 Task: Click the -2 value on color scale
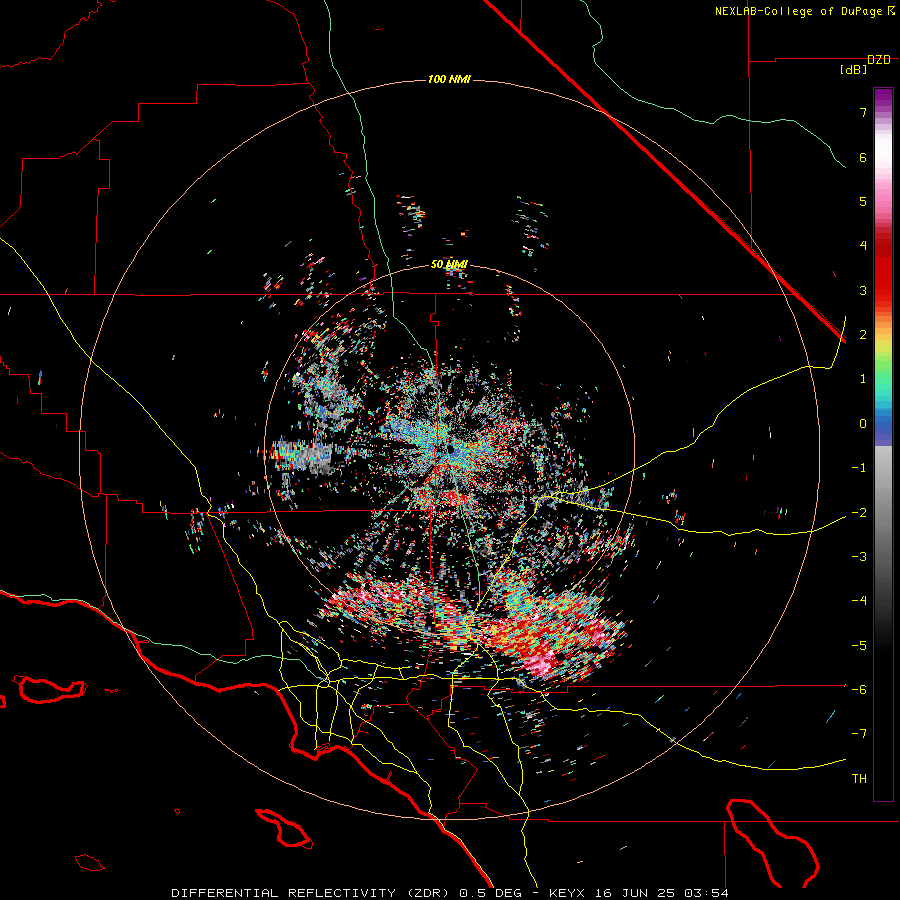859,513
